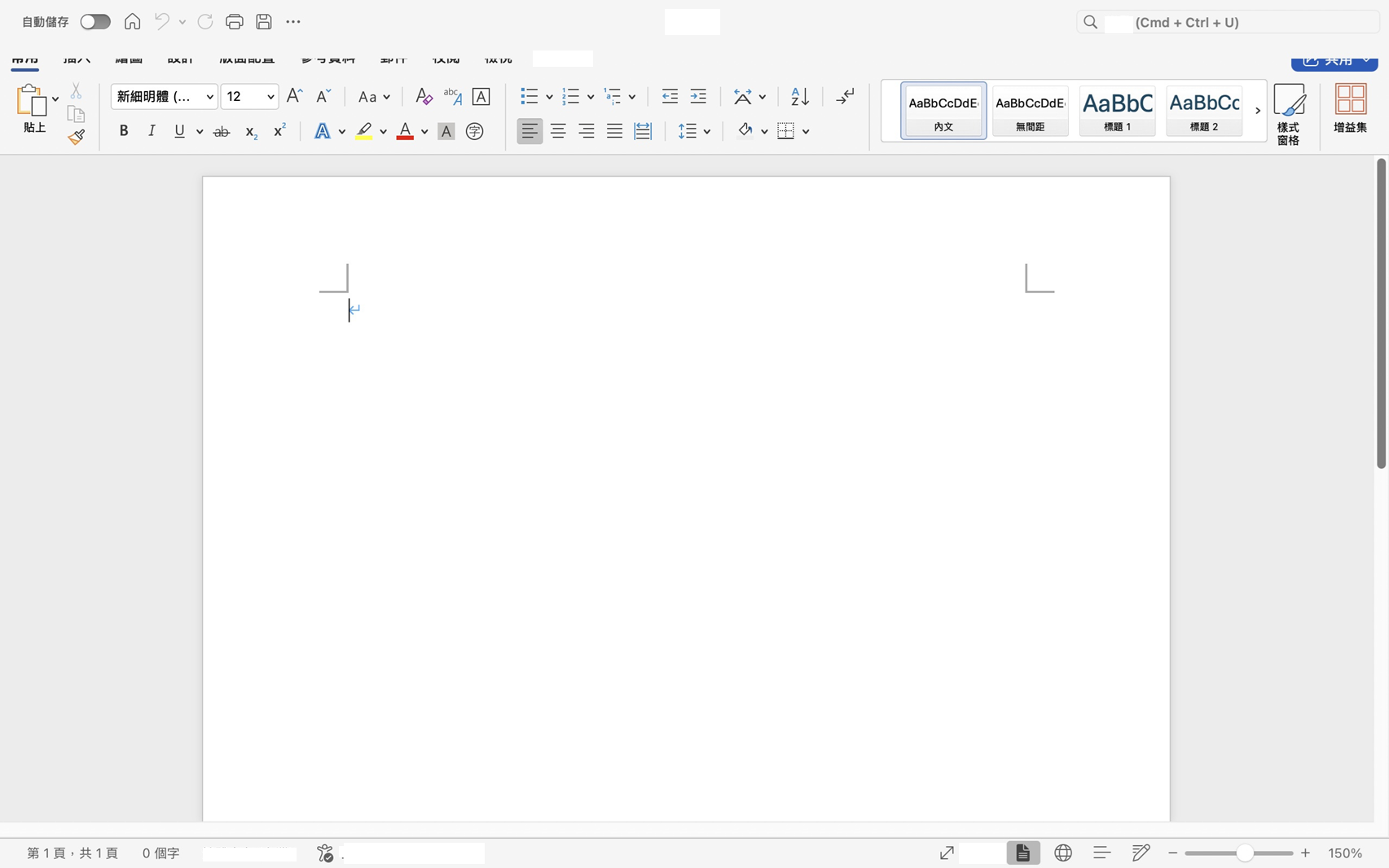Expand the styles gallery chevron

(1257, 111)
